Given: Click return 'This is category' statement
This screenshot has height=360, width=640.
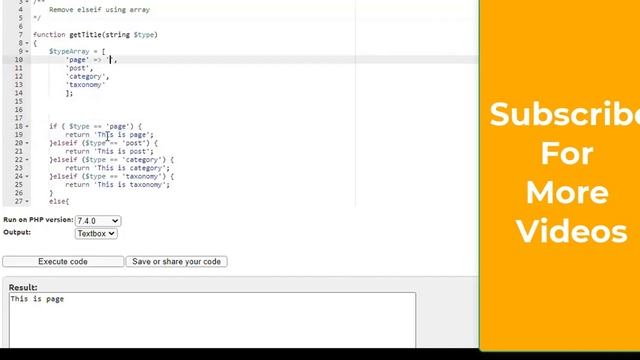Looking at the screenshot, I should [x=118, y=168].
